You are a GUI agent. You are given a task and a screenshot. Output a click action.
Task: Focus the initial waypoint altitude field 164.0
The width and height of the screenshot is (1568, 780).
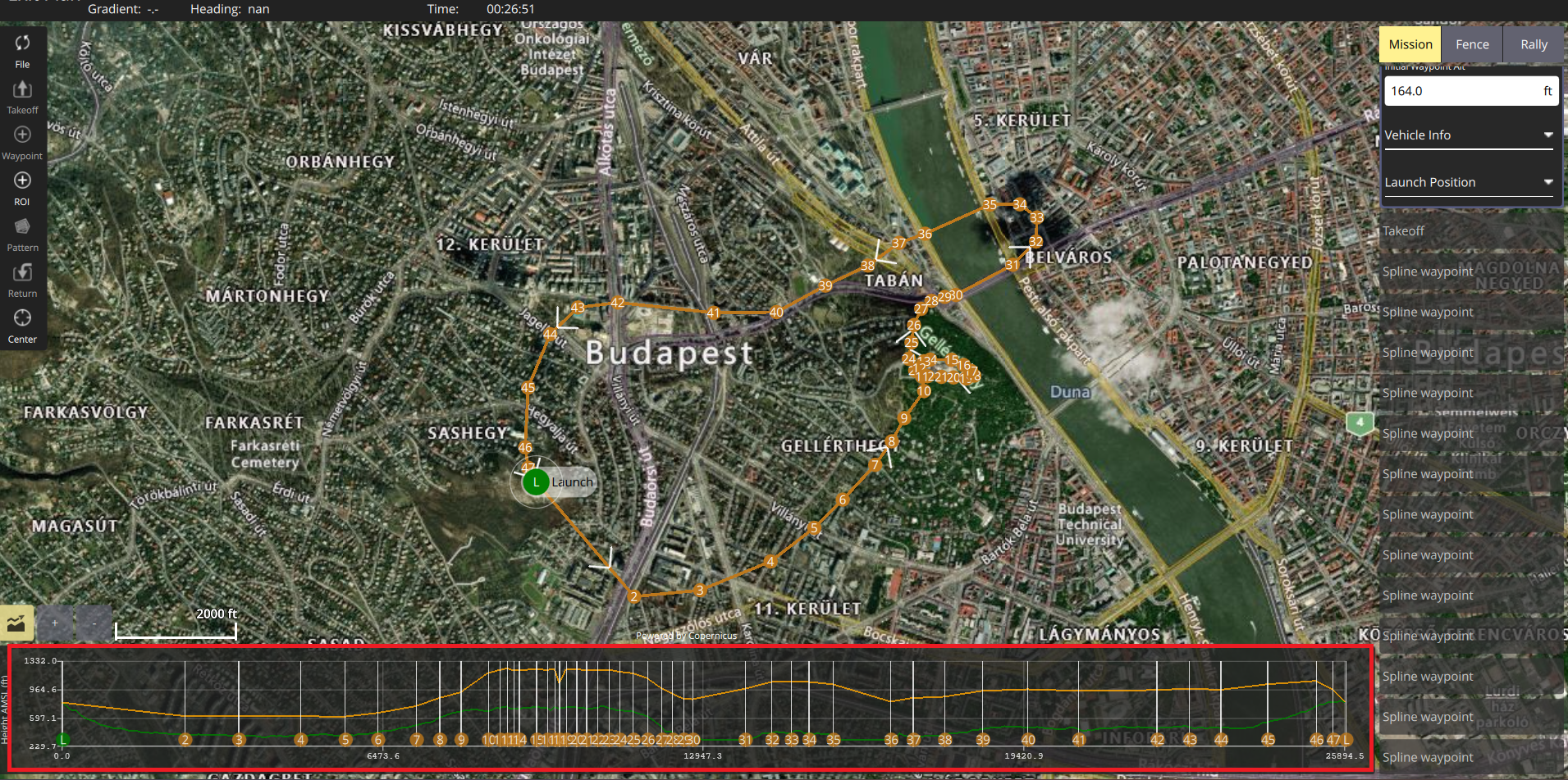coord(1471,91)
